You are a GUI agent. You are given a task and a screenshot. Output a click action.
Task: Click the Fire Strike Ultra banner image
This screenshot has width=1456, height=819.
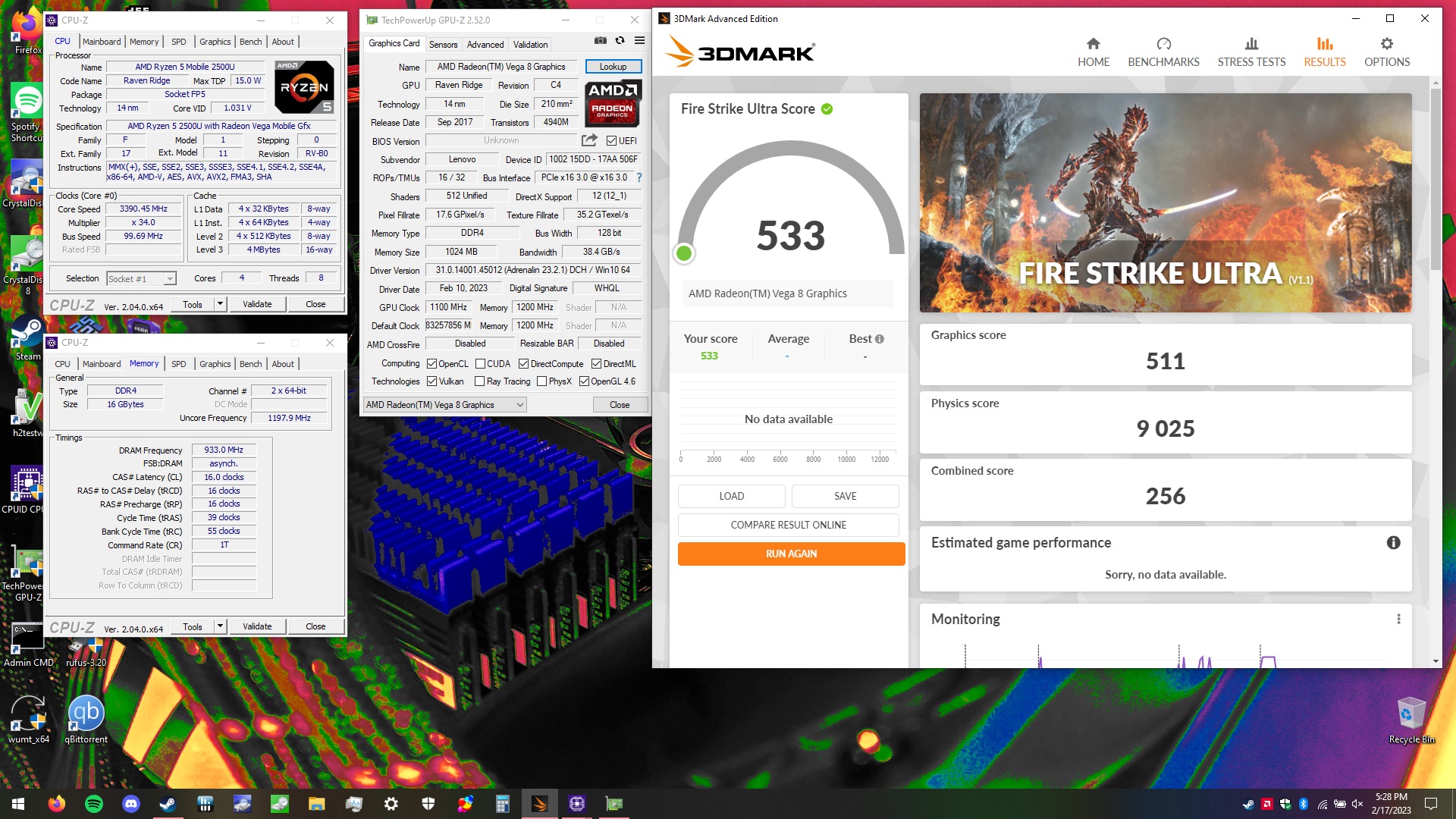pos(1165,202)
